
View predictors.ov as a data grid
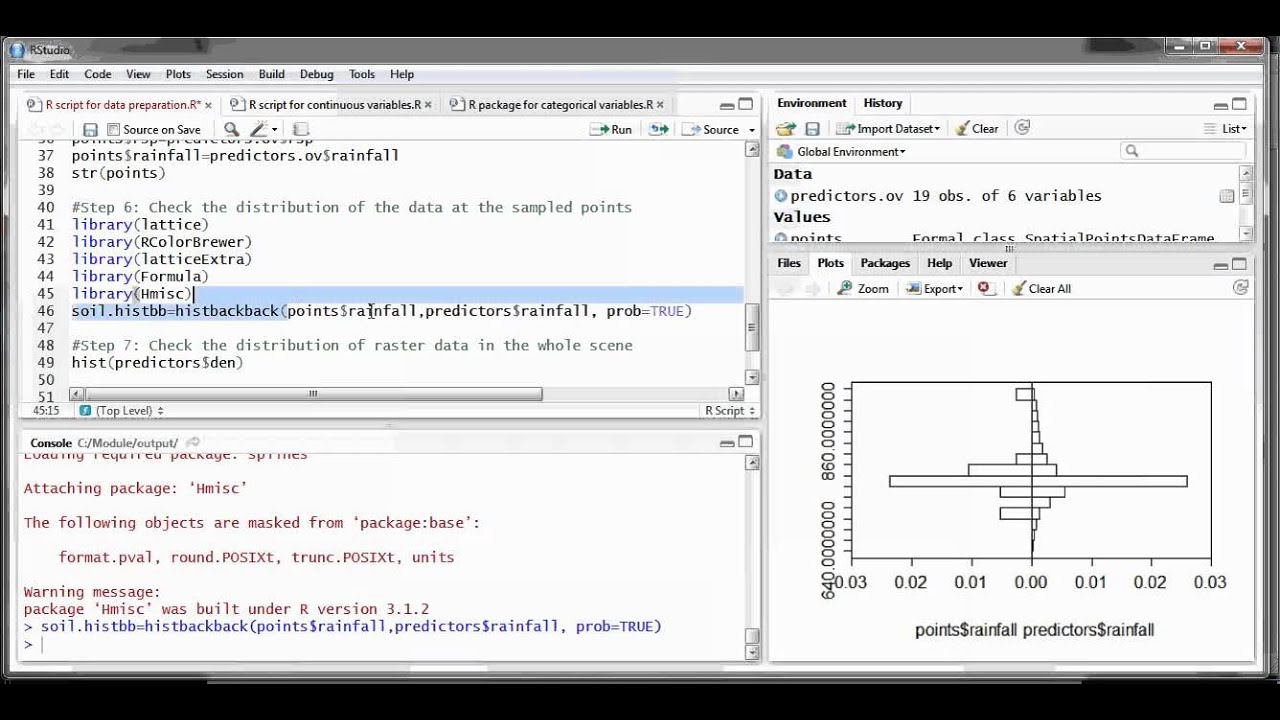[x=1226, y=196]
